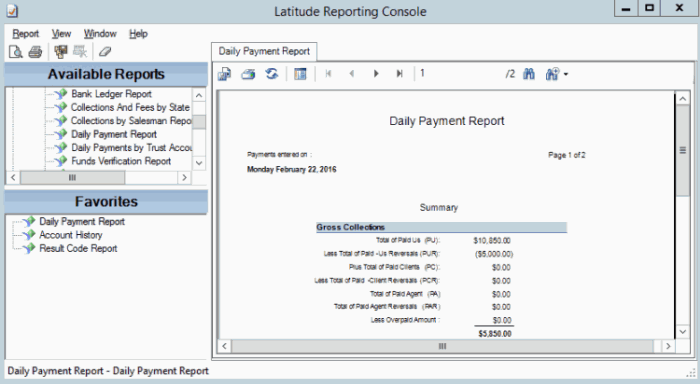Select Funds Verification Report

[121, 161]
